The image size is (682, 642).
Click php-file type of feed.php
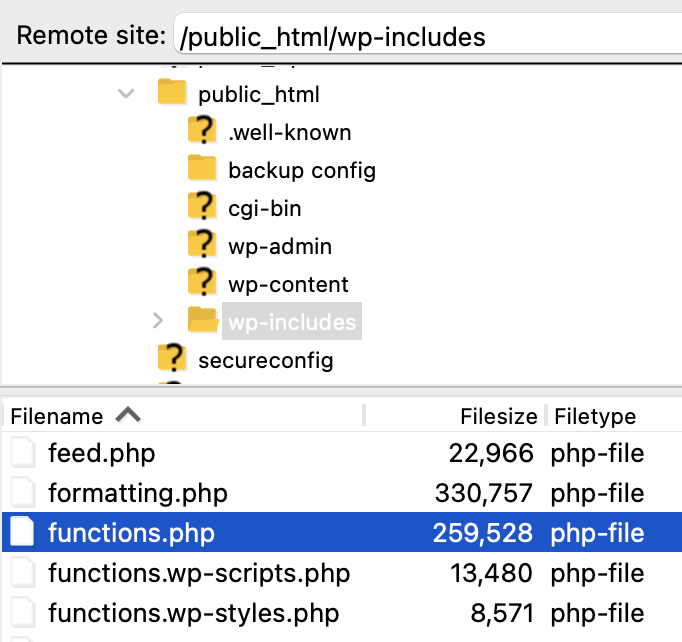(x=597, y=454)
